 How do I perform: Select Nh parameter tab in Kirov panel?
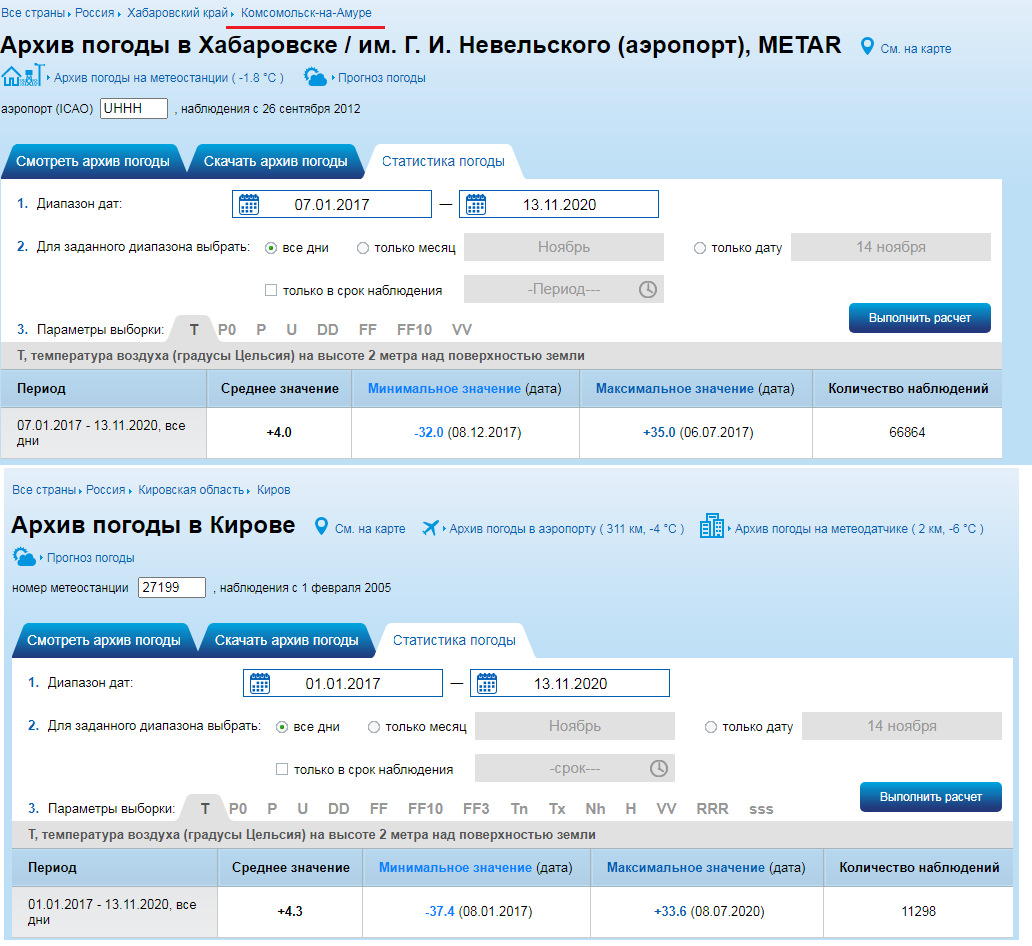click(596, 809)
